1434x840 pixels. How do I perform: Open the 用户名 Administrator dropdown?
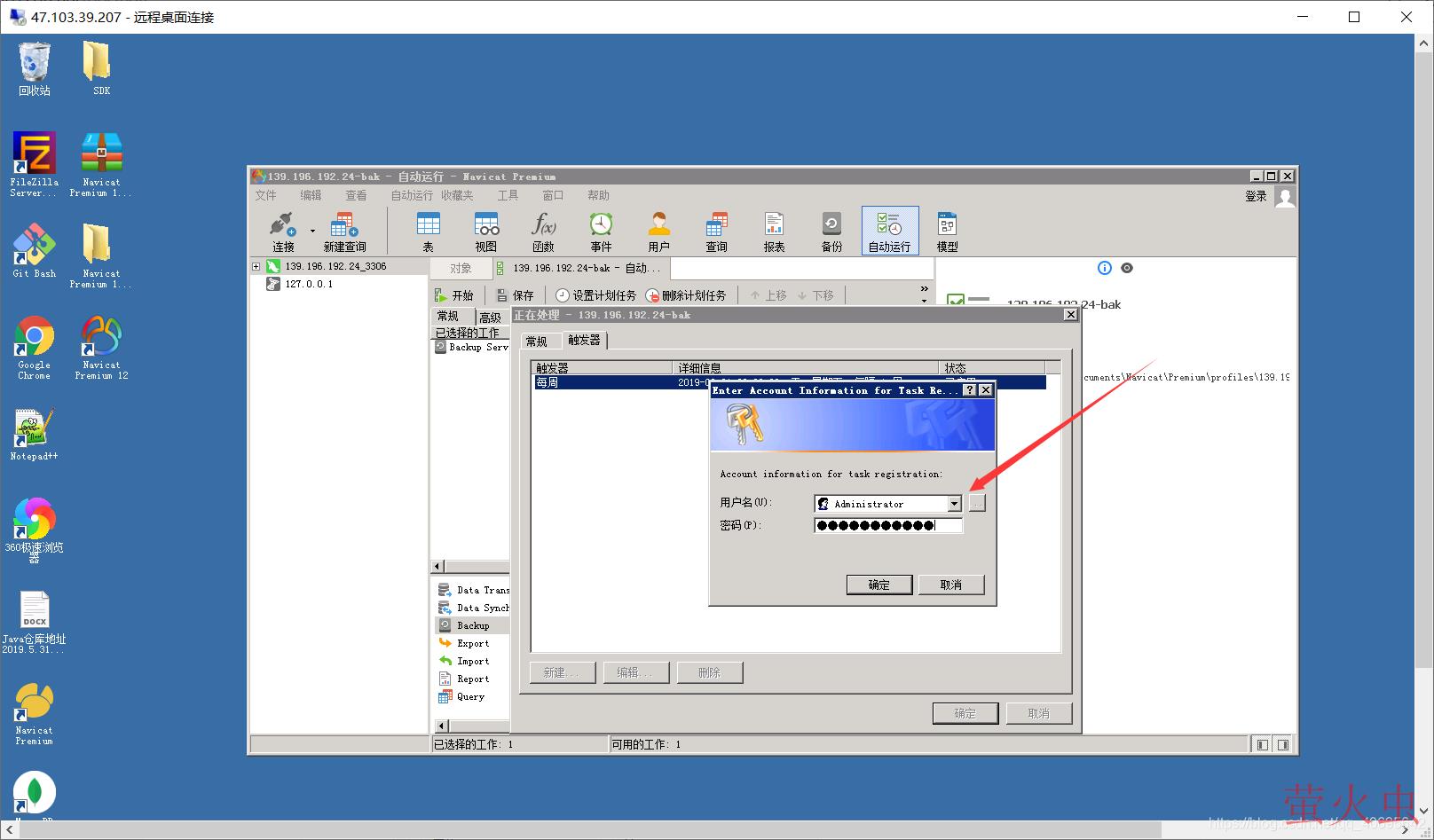[x=954, y=504]
